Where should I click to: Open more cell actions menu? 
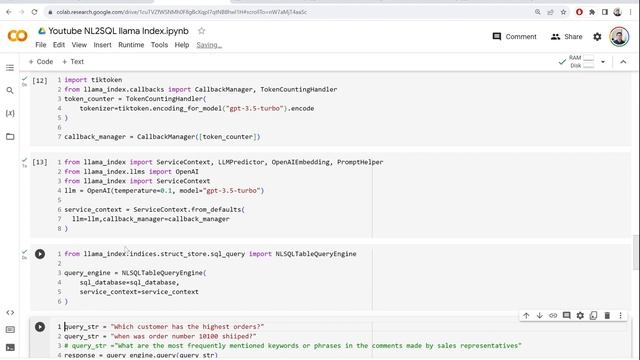point(620,316)
